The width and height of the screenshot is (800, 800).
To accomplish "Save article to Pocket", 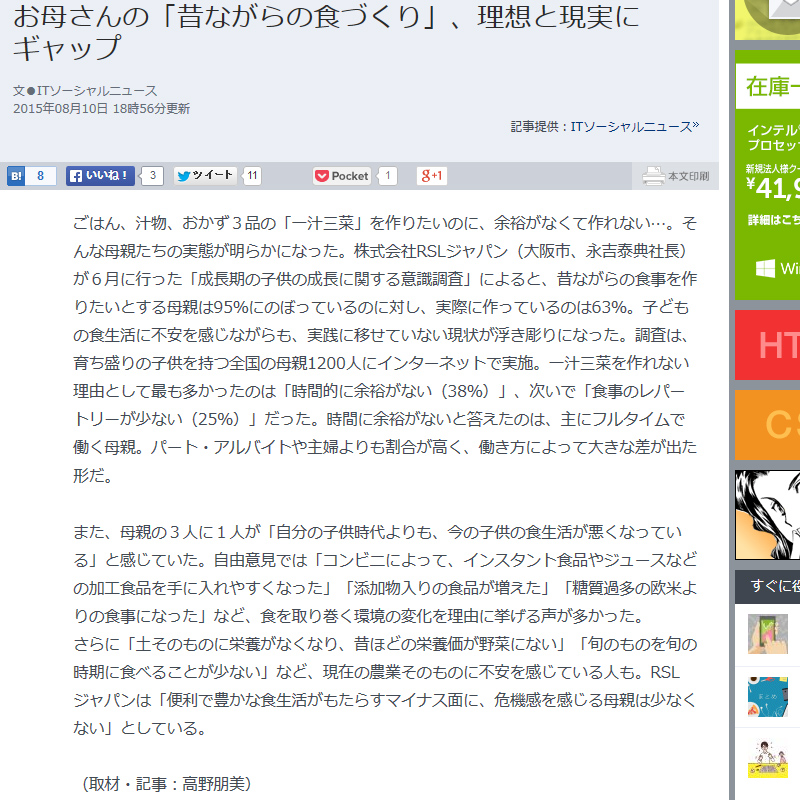I will pyautogui.click(x=342, y=176).
